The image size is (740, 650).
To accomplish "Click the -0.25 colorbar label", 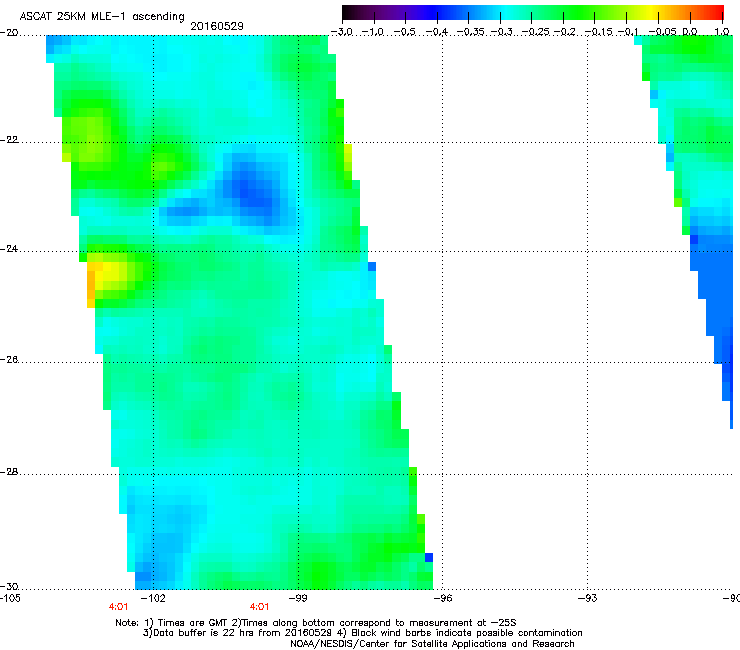I will [535, 32].
